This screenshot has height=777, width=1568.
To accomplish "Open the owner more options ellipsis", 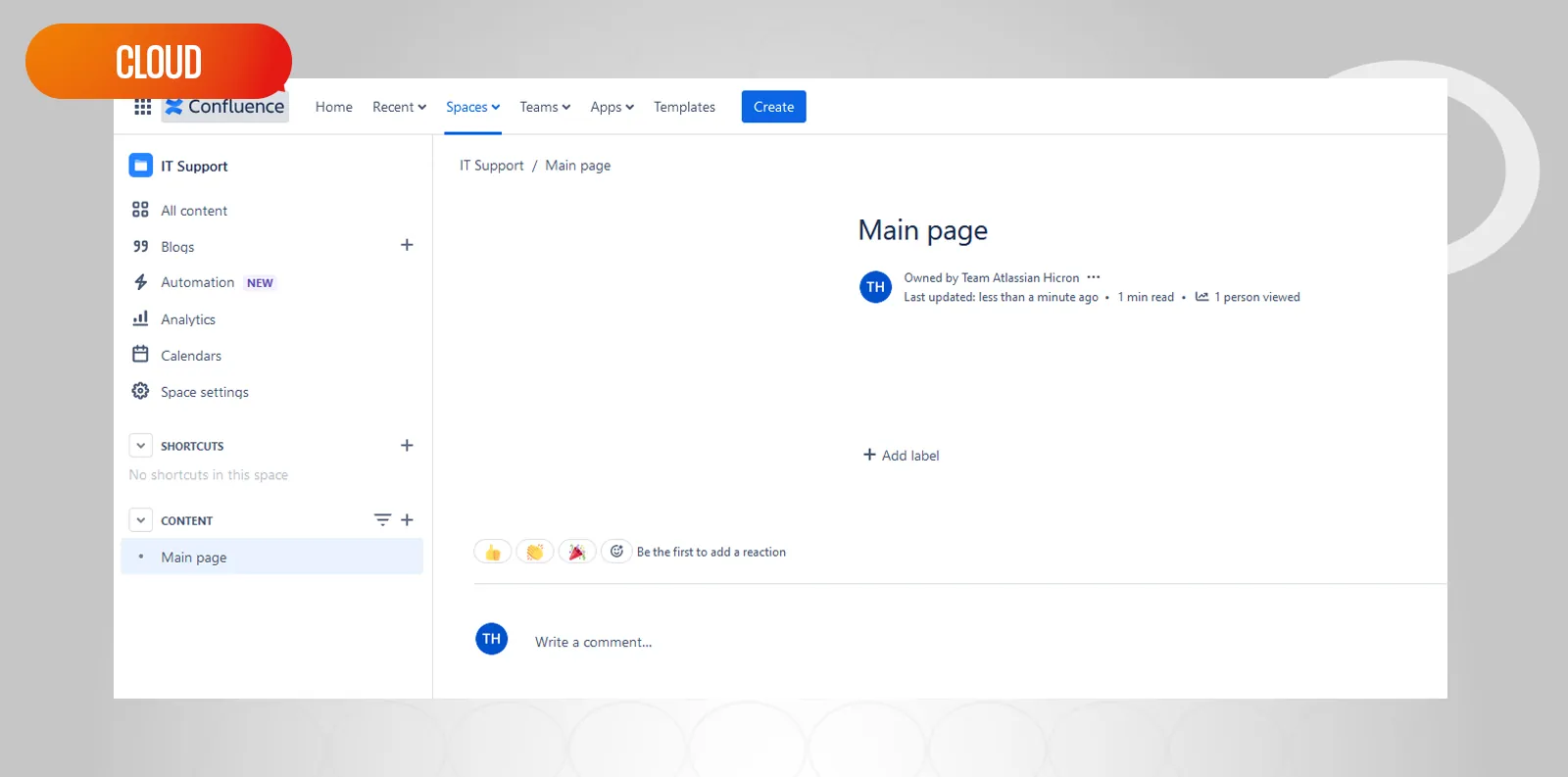I will click(x=1094, y=277).
